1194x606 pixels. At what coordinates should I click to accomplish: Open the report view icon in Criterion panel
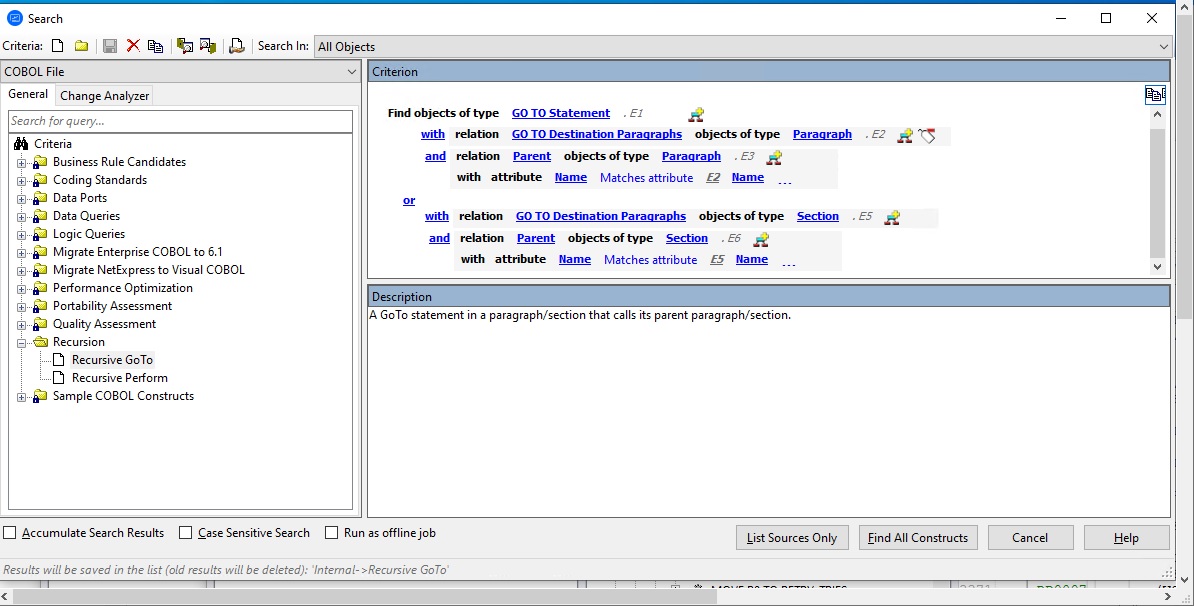pos(1155,93)
